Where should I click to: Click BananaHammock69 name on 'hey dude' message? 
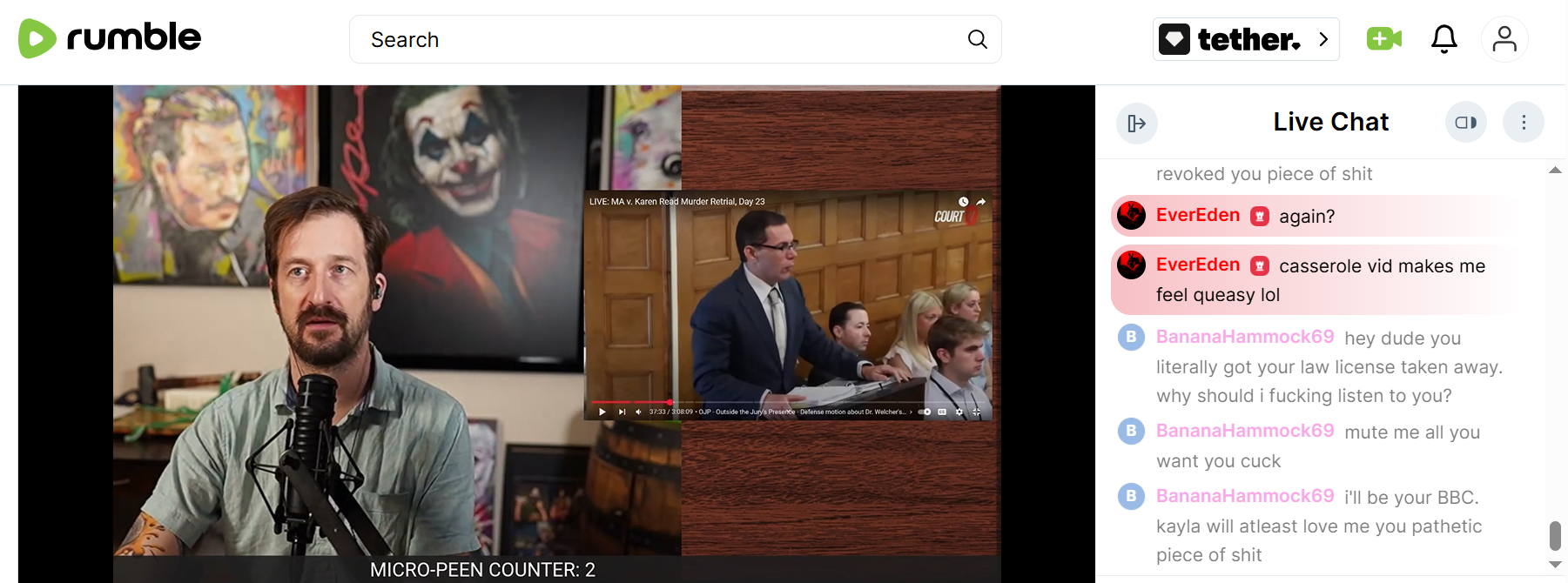(1245, 337)
